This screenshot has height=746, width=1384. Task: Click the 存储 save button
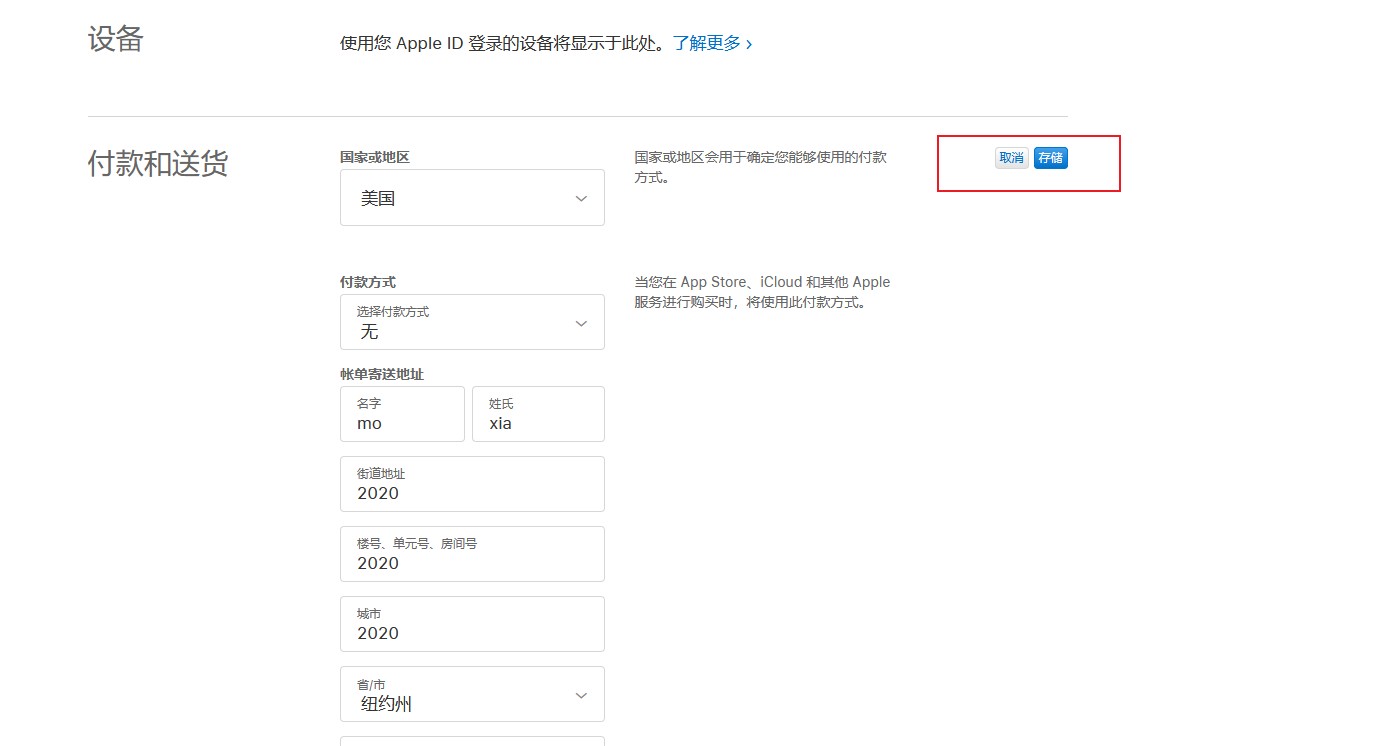pos(1050,158)
